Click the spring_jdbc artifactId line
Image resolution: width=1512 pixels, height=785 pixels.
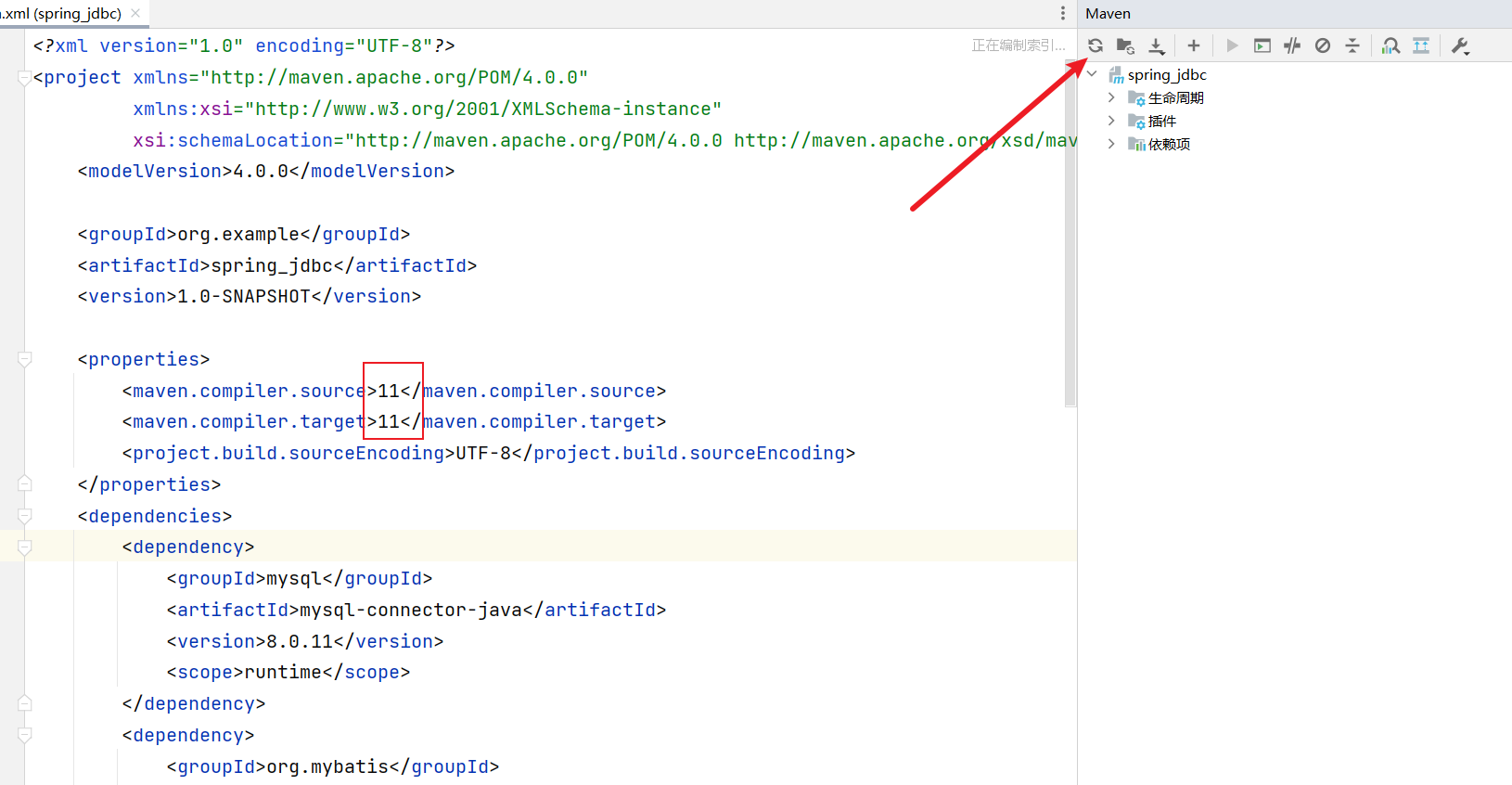pyautogui.click(x=277, y=265)
